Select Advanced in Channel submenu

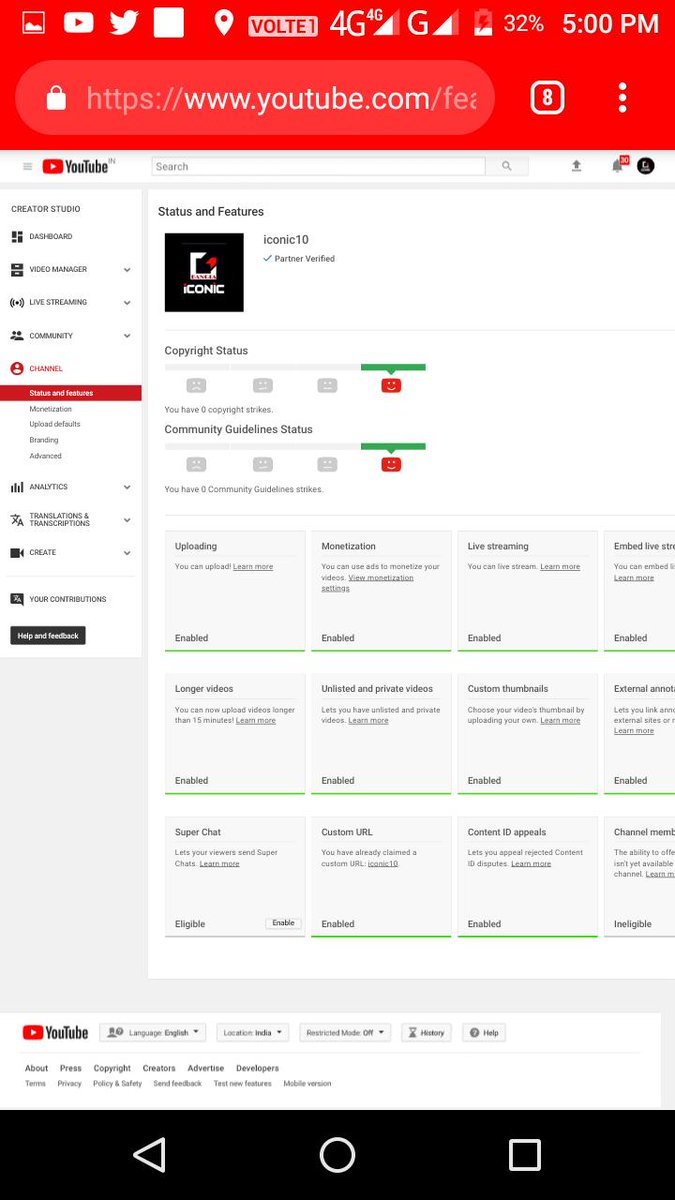click(x=46, y=456)
